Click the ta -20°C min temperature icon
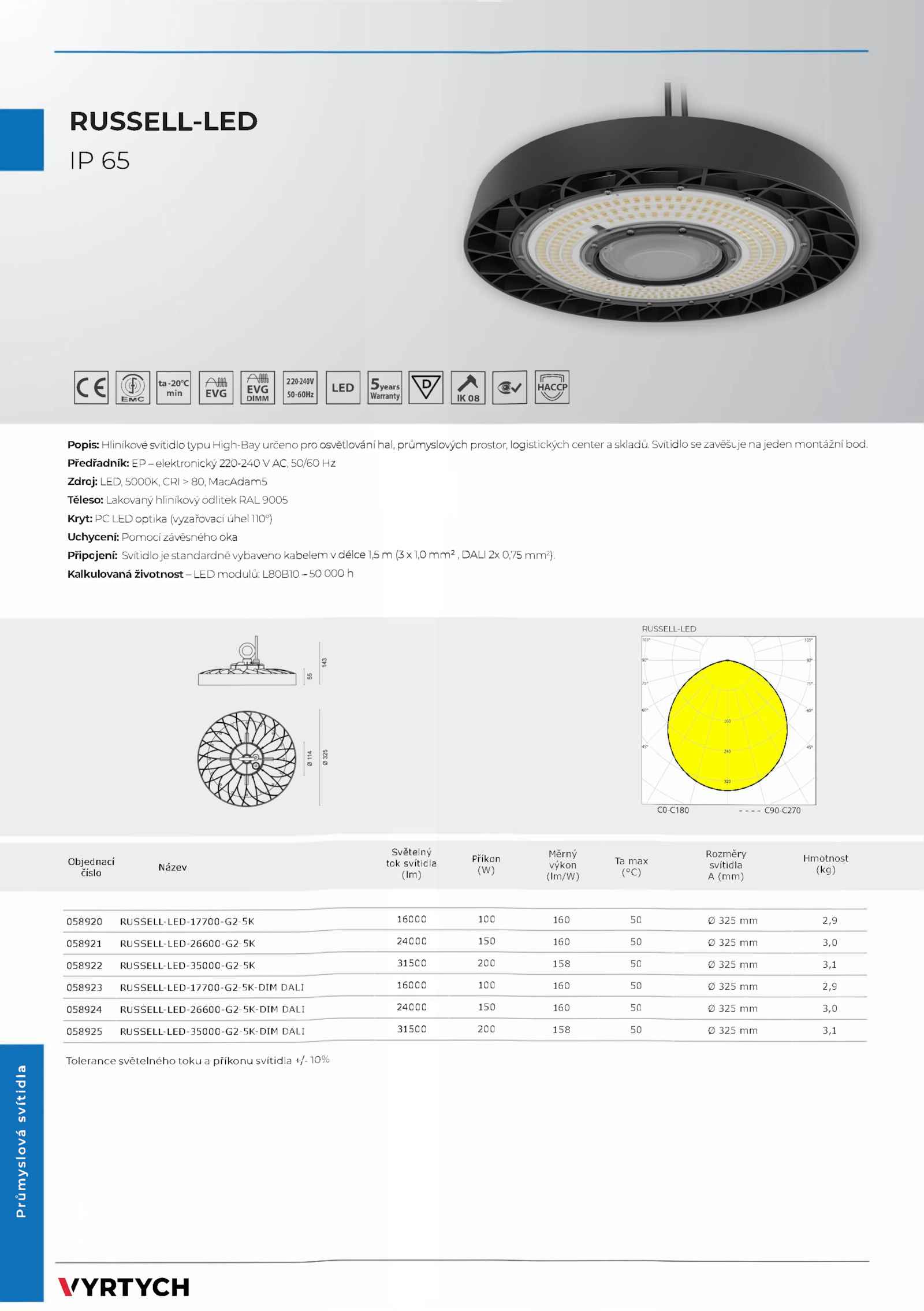 174,387
